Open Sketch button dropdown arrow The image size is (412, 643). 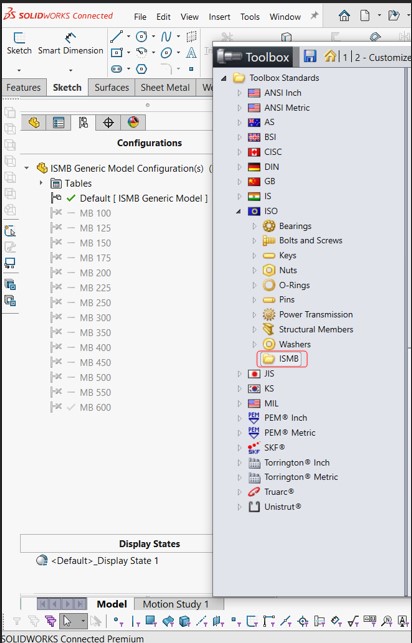(19, 70)
